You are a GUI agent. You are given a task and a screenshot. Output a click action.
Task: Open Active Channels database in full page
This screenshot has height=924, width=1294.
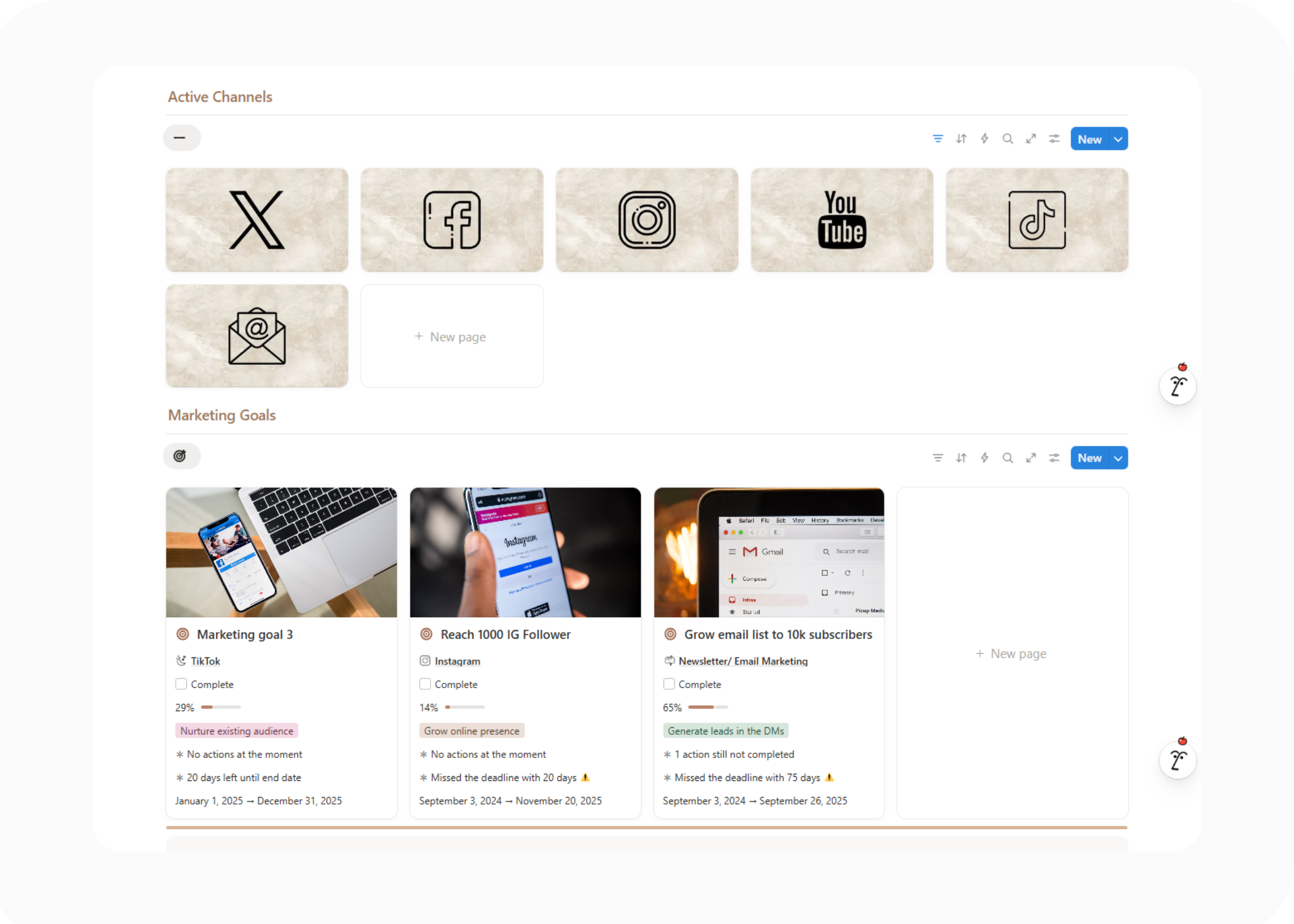pos(1031,139)
